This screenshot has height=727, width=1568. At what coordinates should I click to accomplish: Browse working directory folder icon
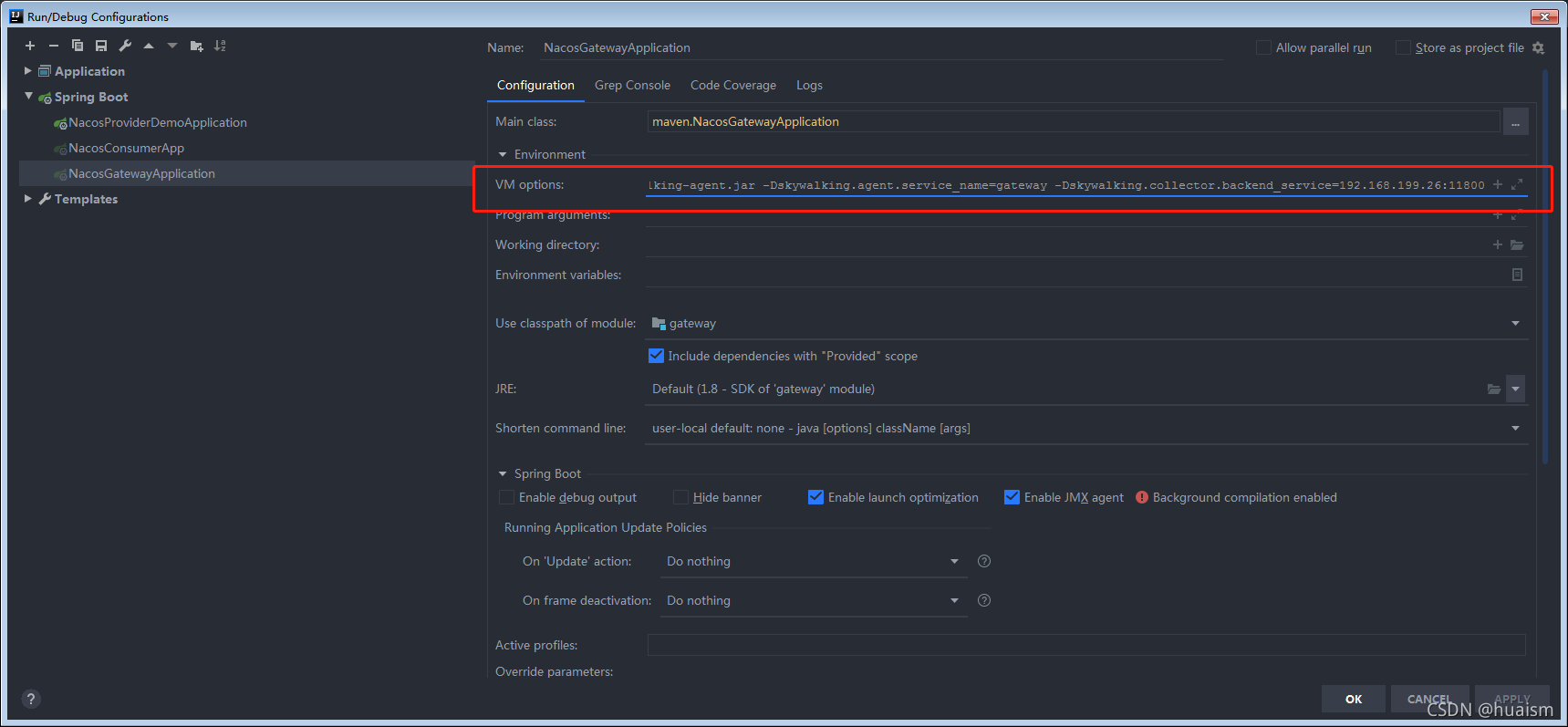coord(1517,244)
